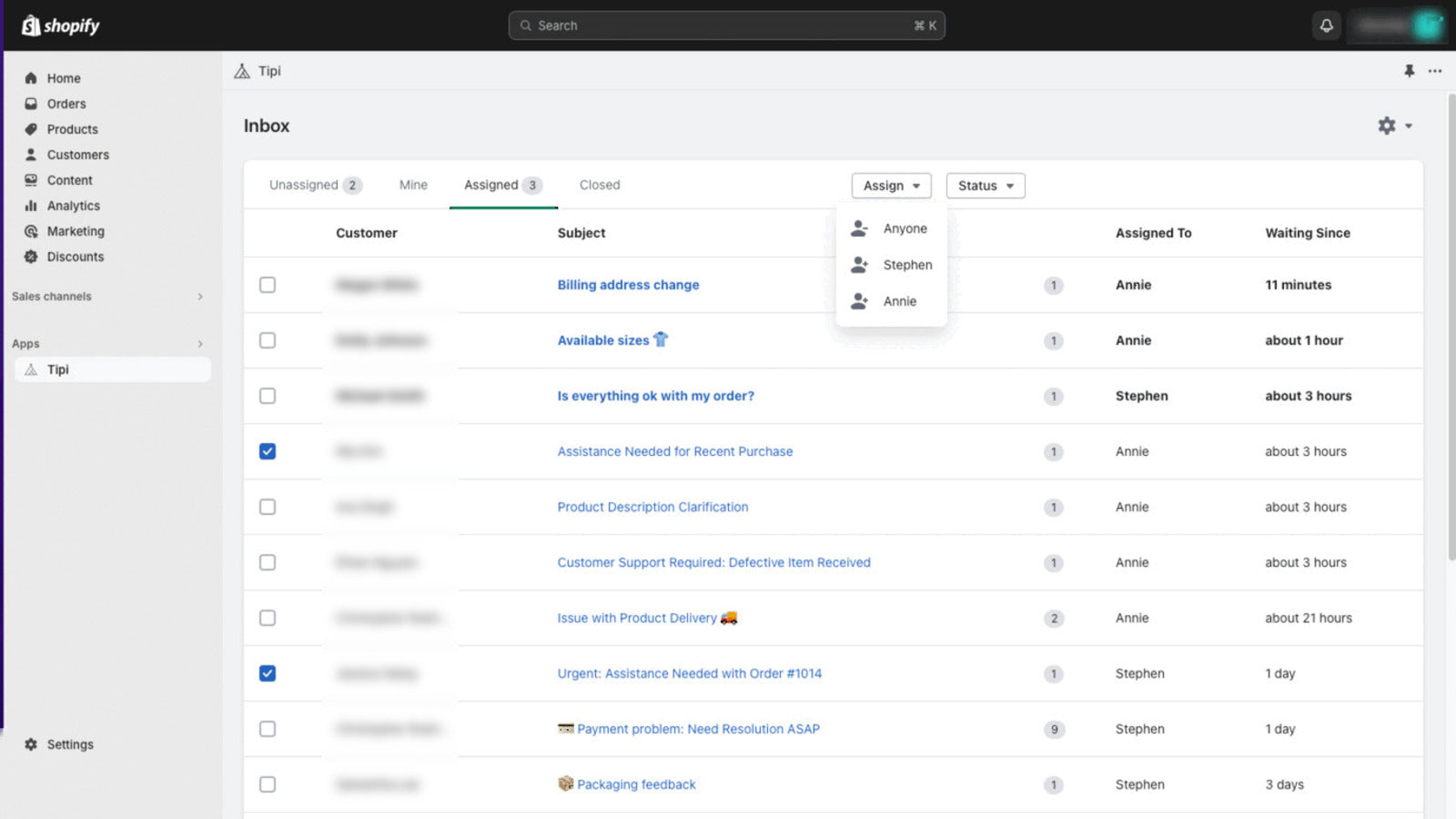Pin the Tipi app with the pin icon
Image resolution: width=1456 pixels, height=819 pixels.
(1409, 71)
